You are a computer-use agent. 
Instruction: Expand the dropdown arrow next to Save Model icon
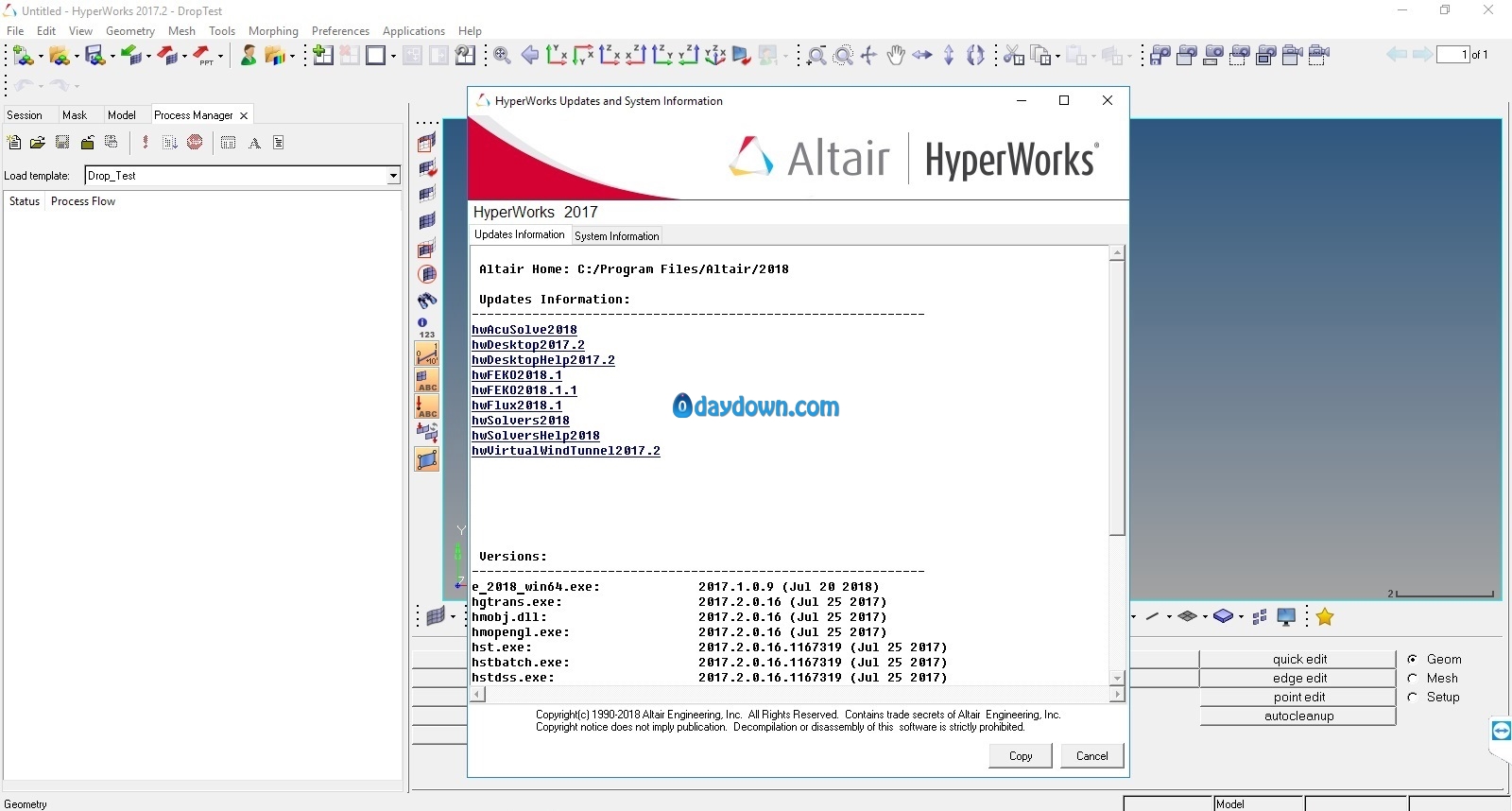click(112, 57)
